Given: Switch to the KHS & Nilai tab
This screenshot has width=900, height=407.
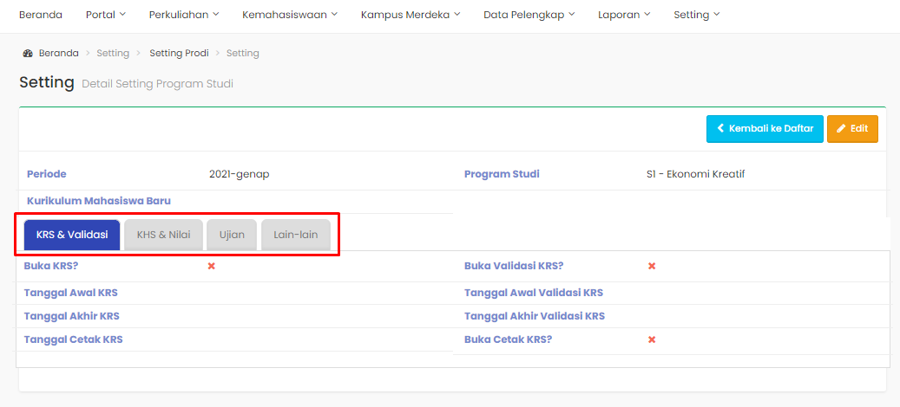Looking at the screenshot, I should click(163, 235).
